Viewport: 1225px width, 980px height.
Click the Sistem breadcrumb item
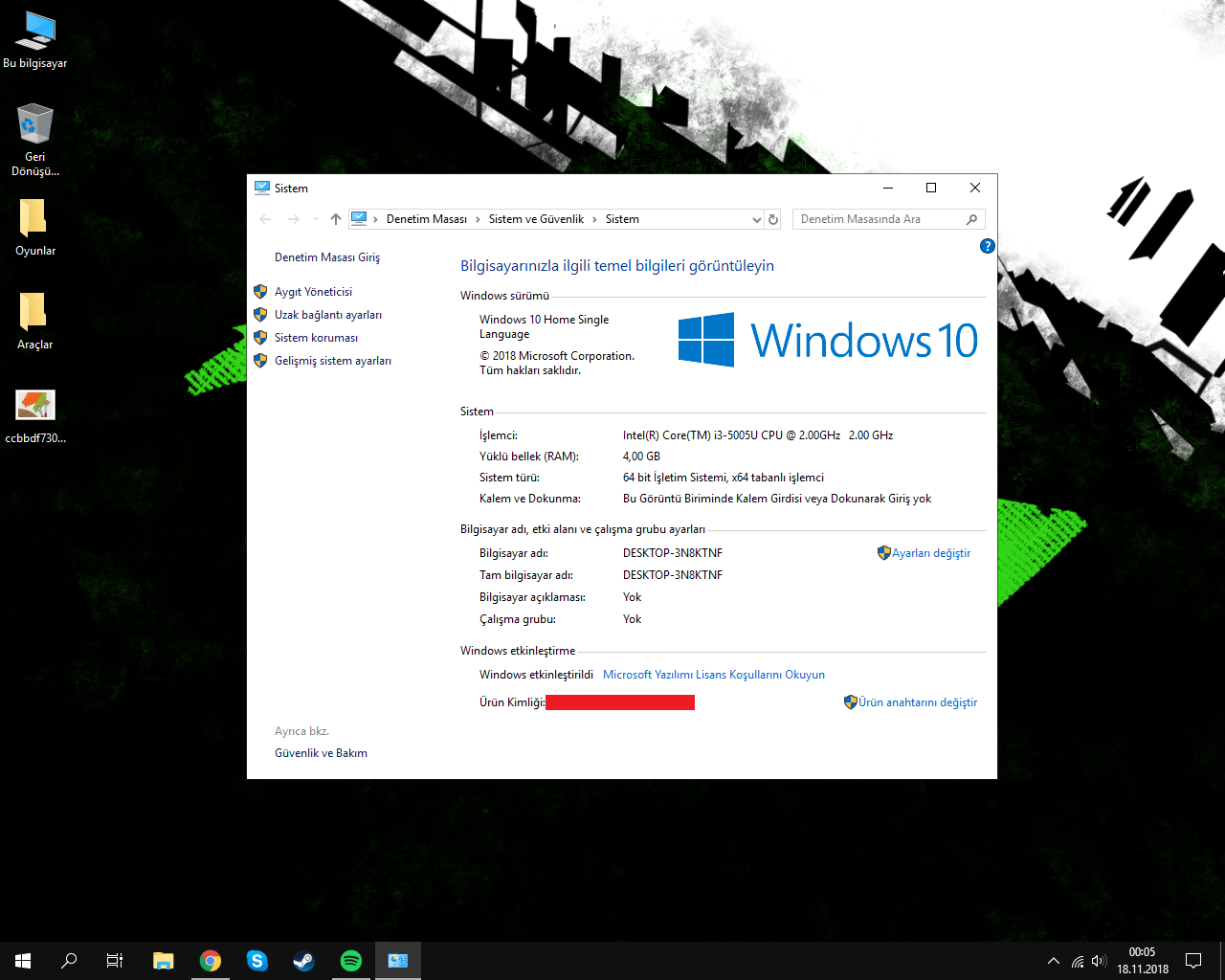click(622, 219)
